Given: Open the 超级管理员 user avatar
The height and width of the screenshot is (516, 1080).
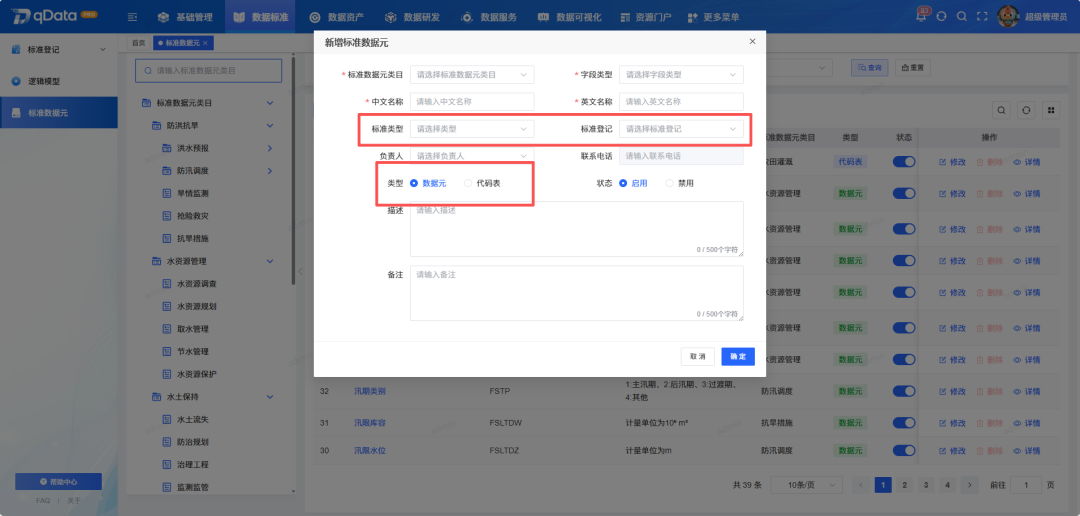Looking at the screenshot, I should 1008,17.
